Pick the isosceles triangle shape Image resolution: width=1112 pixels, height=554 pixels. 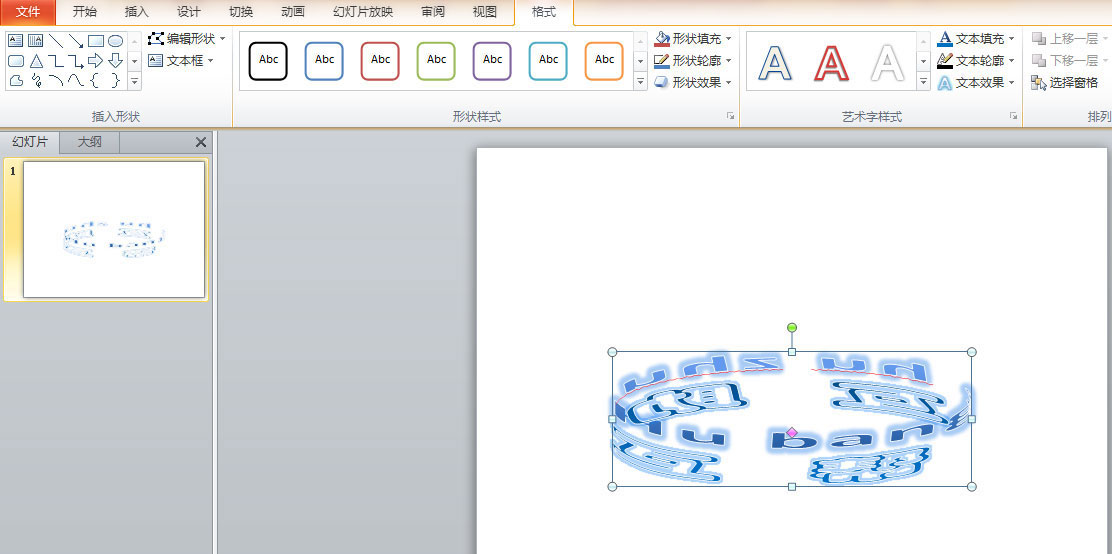[36, 61]
